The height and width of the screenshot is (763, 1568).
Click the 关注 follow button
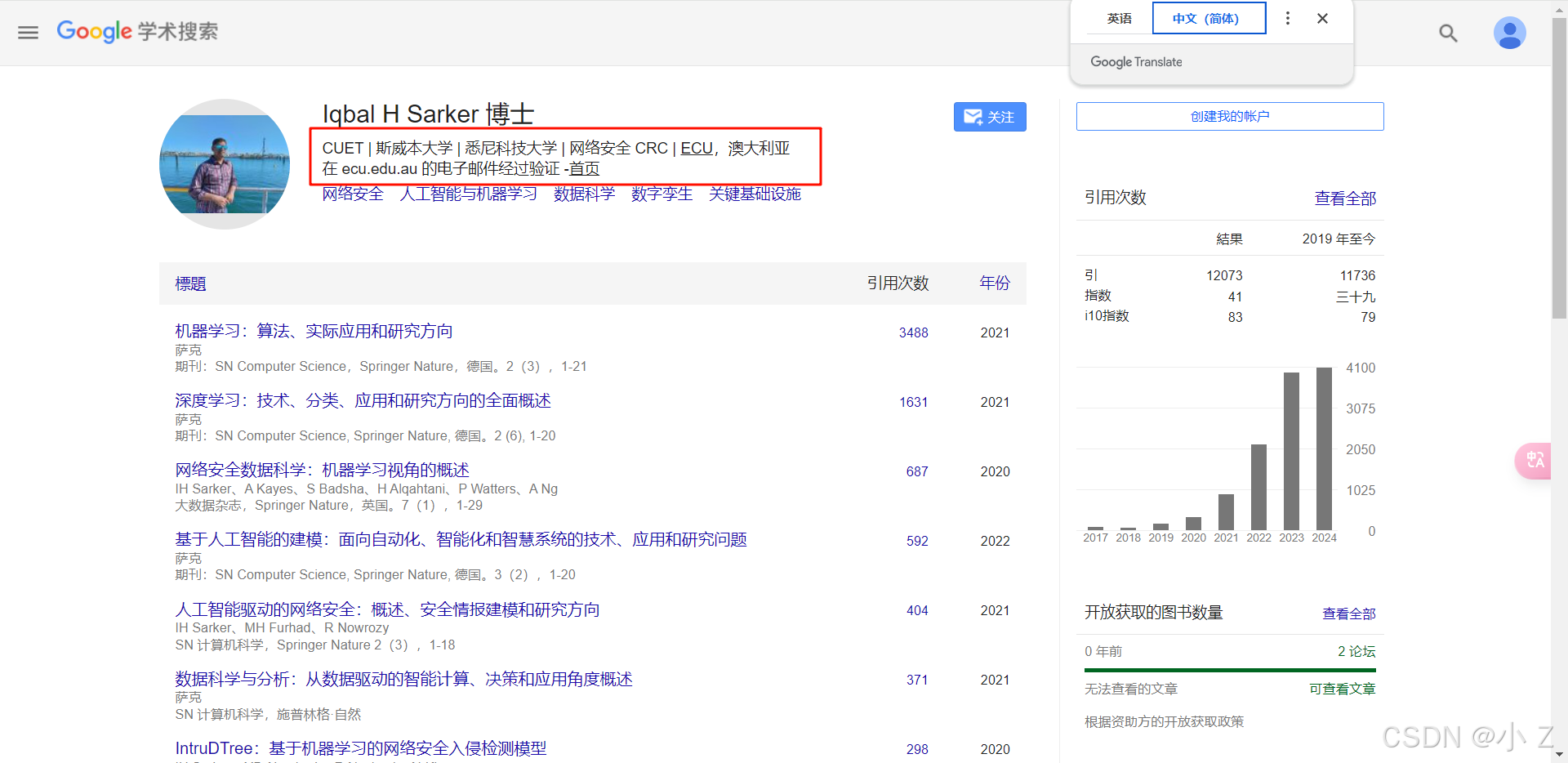(x=990, y=117)
